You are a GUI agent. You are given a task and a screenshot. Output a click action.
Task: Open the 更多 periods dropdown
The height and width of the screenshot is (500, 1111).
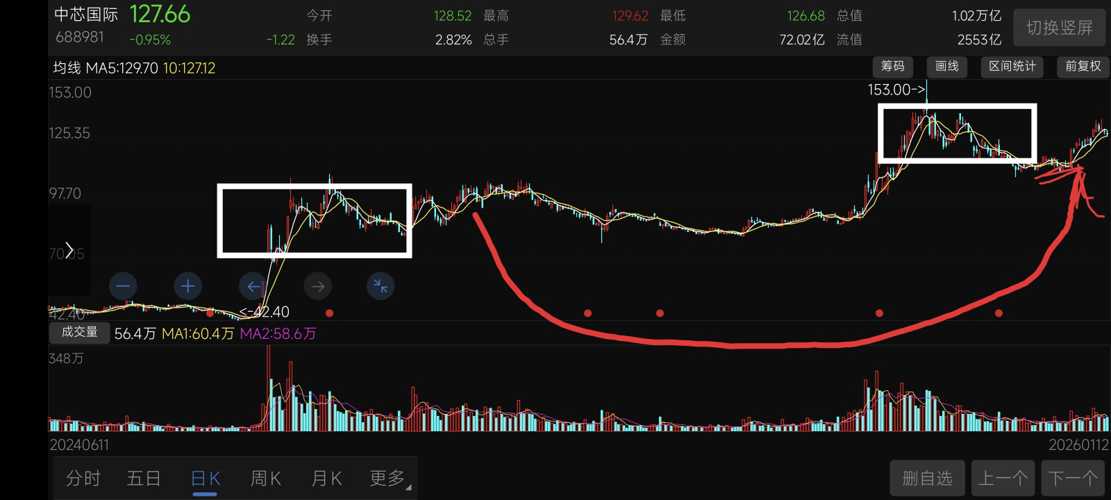click(x=388, y=479)
